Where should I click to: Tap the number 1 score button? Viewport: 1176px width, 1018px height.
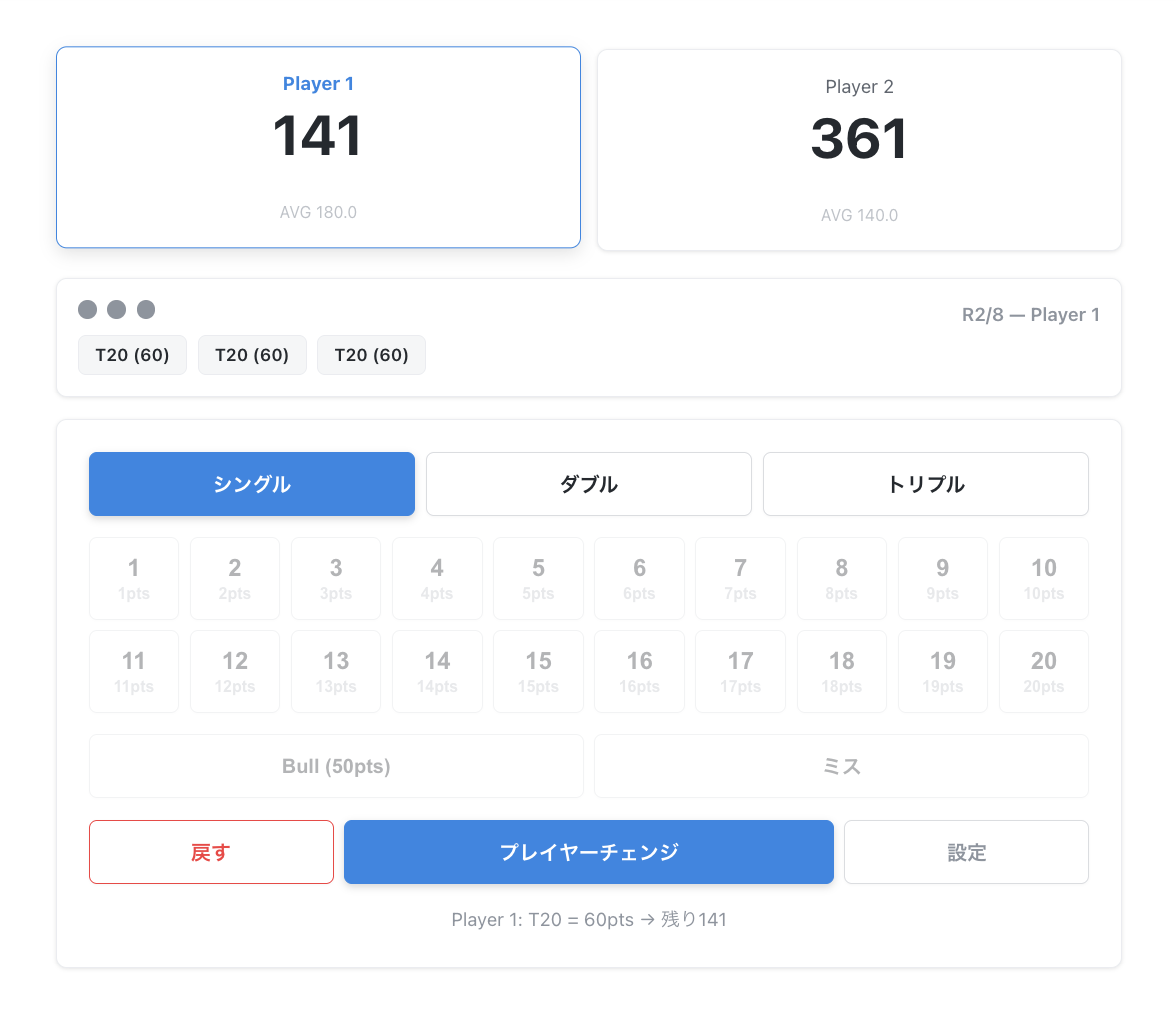pyautogui.click(x=134, y=578)
